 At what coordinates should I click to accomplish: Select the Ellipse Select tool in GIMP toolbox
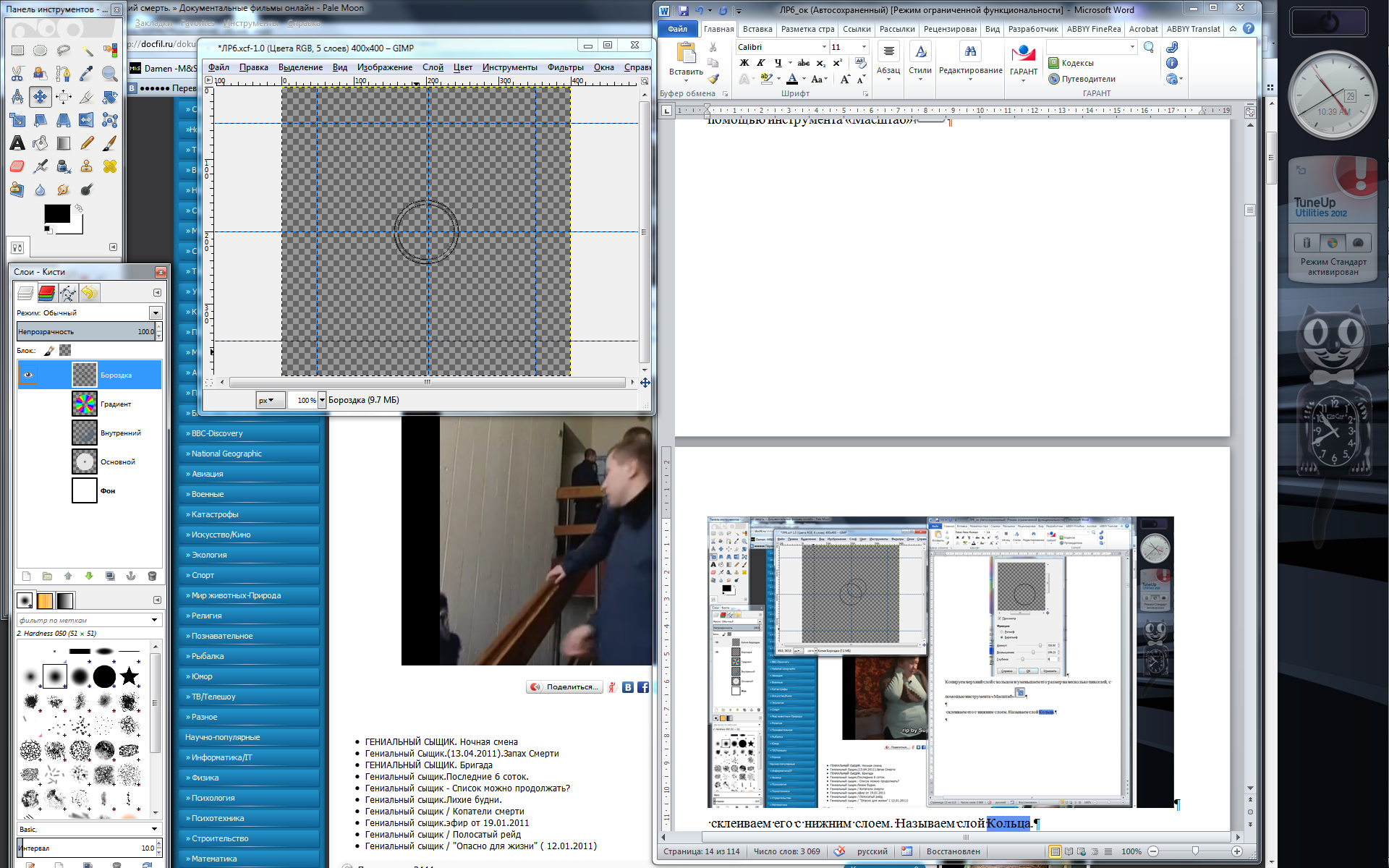pyautogui.click(x=41, y=51)
